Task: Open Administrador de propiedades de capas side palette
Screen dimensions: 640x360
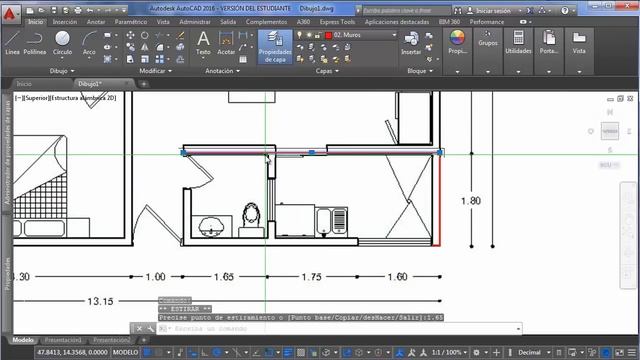Action: coord(7,153)
